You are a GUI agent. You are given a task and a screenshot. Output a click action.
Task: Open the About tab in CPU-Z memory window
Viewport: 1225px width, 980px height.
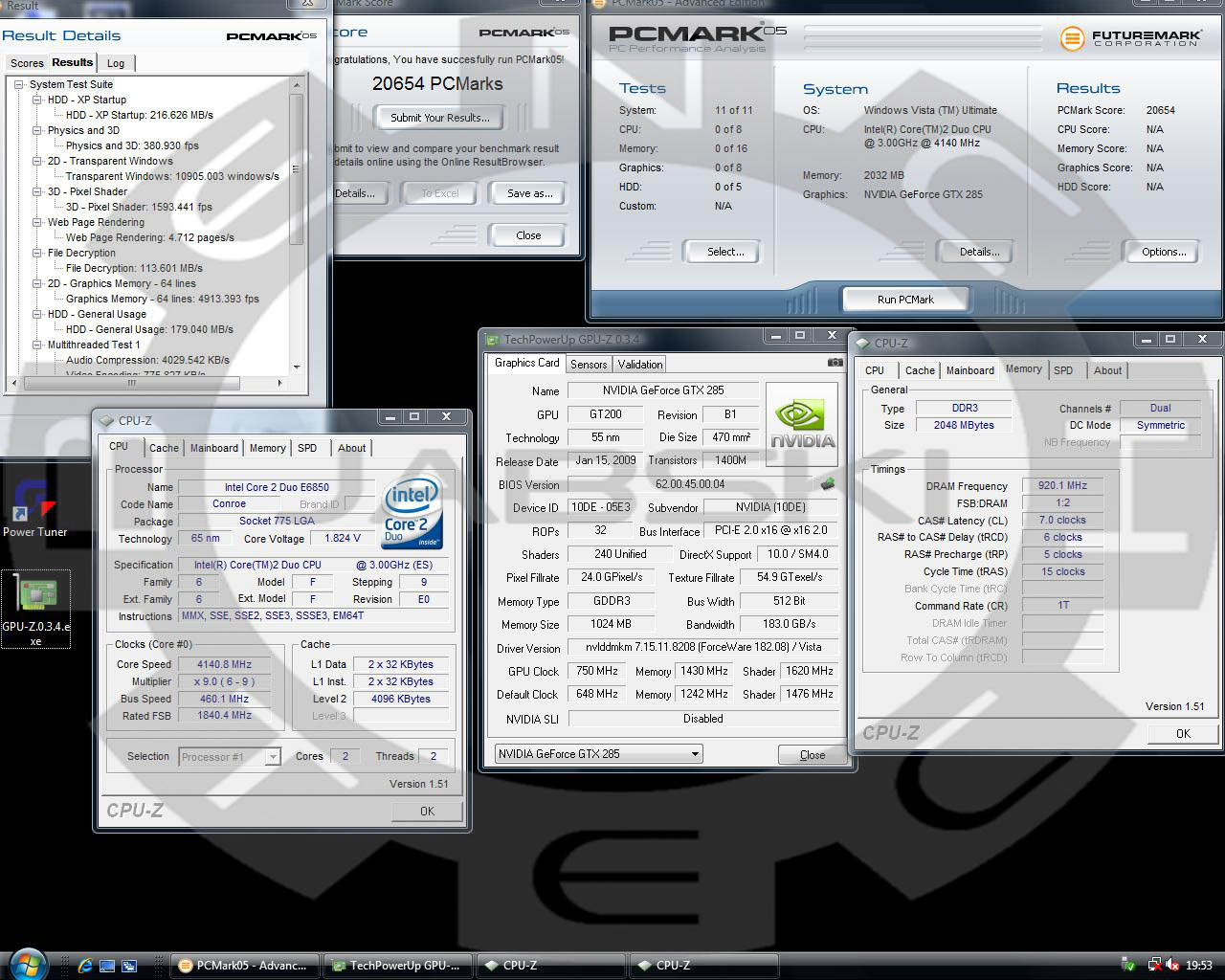click(1108, 370)
